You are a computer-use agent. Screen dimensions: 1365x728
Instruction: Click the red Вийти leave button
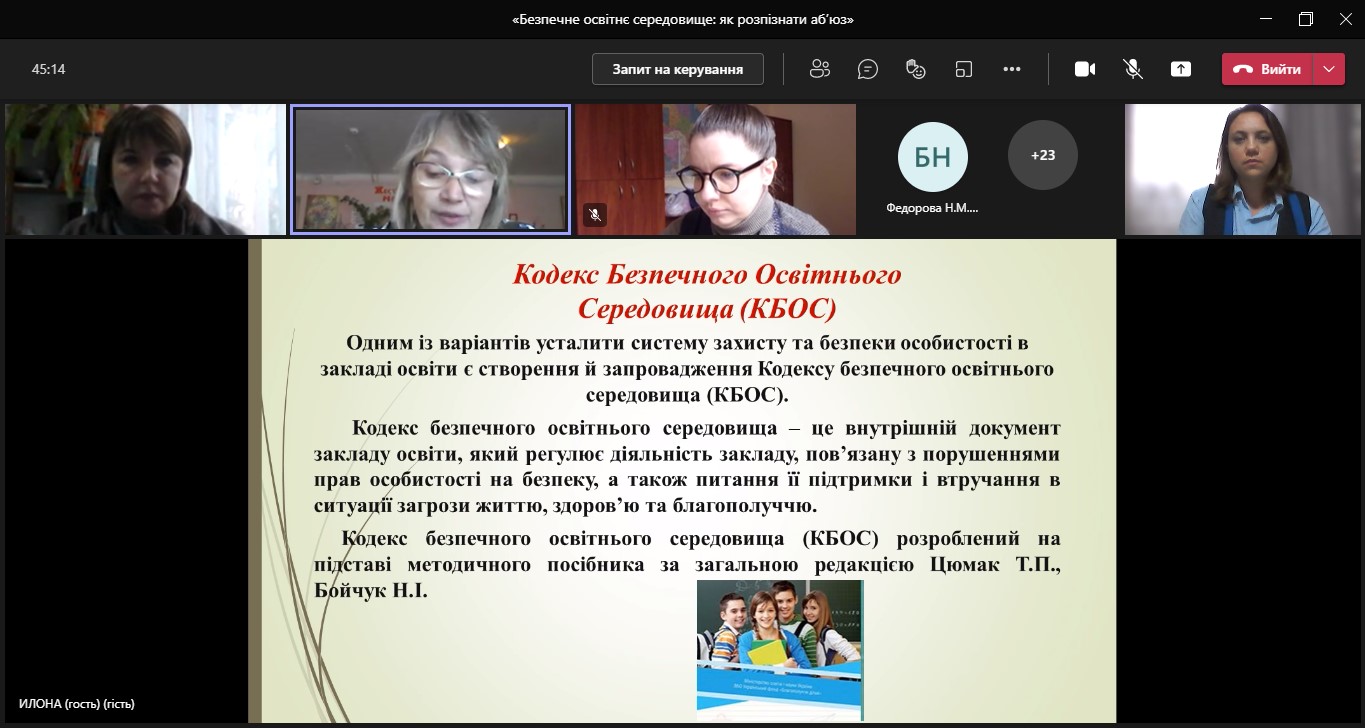tap(1267, 69)
